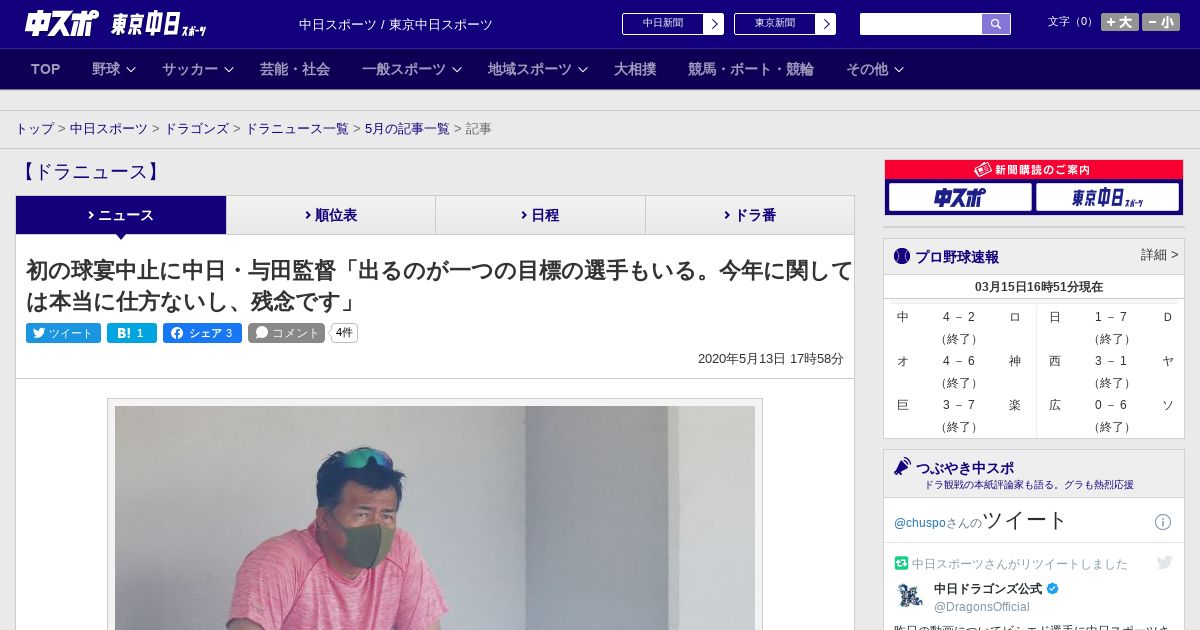Click the 4件 comment count bubble

344,333
